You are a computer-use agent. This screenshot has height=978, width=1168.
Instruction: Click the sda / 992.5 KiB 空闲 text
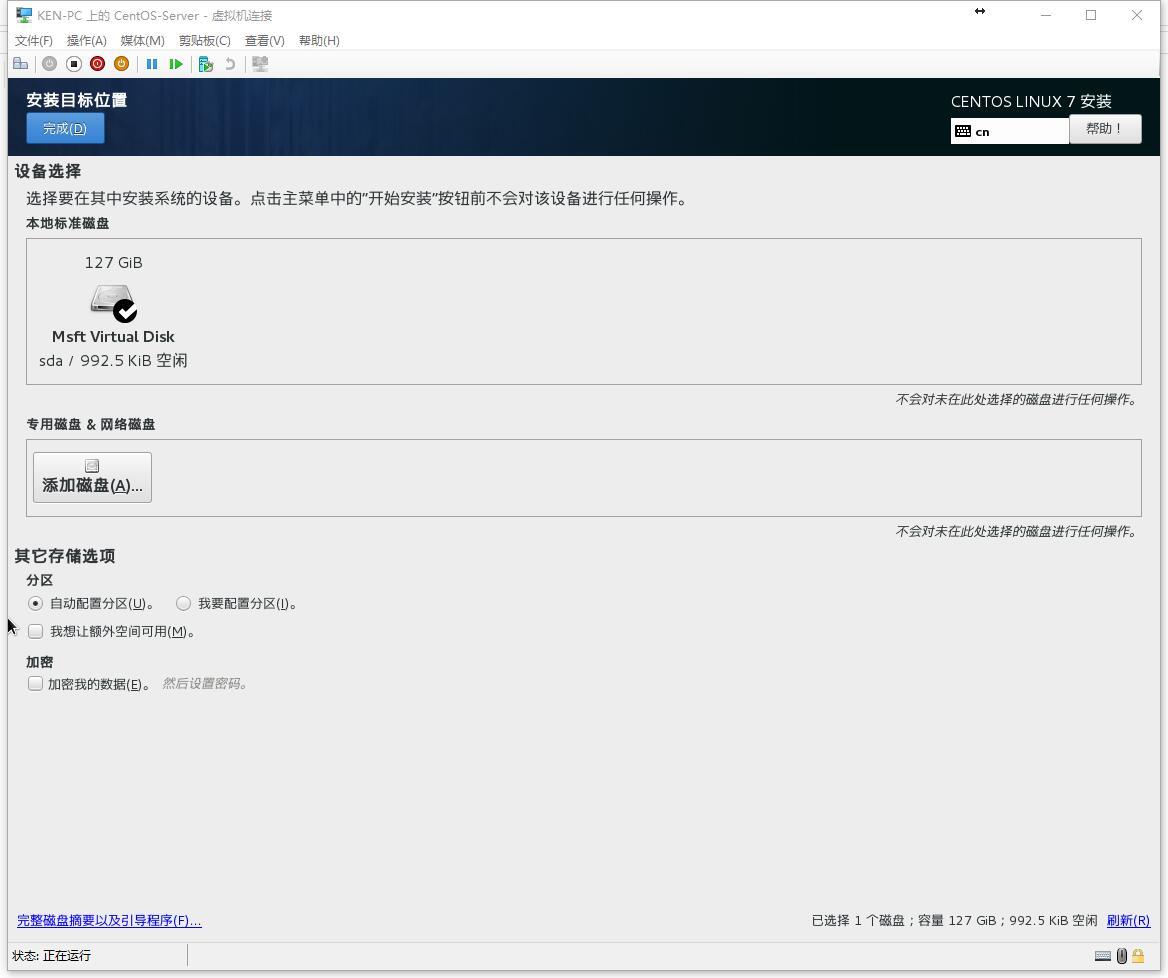point(113,361)
